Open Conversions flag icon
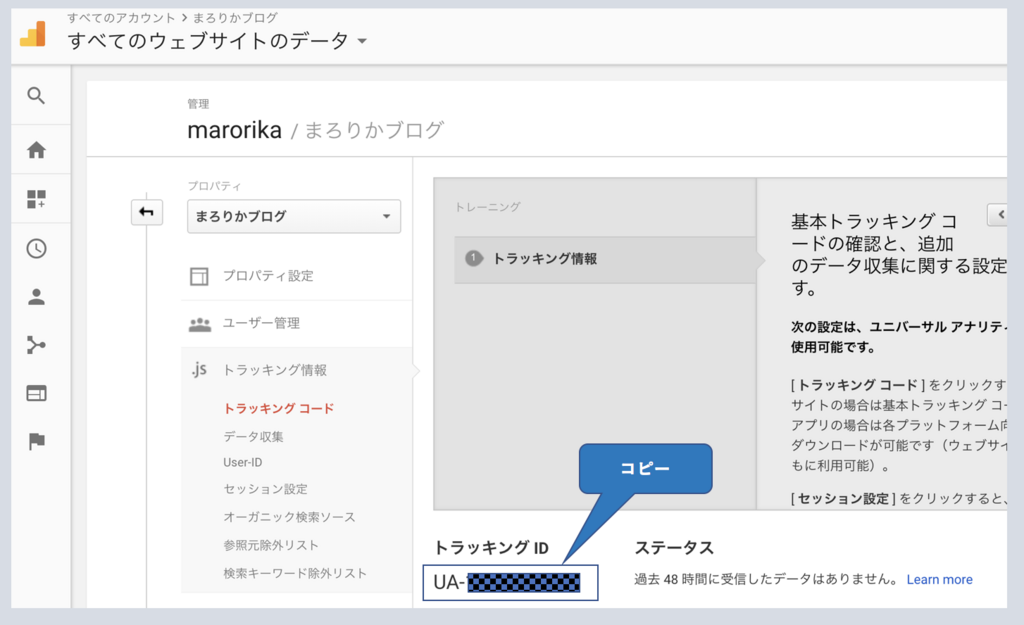The image size is (1024, 625). (x=37, y=441)
